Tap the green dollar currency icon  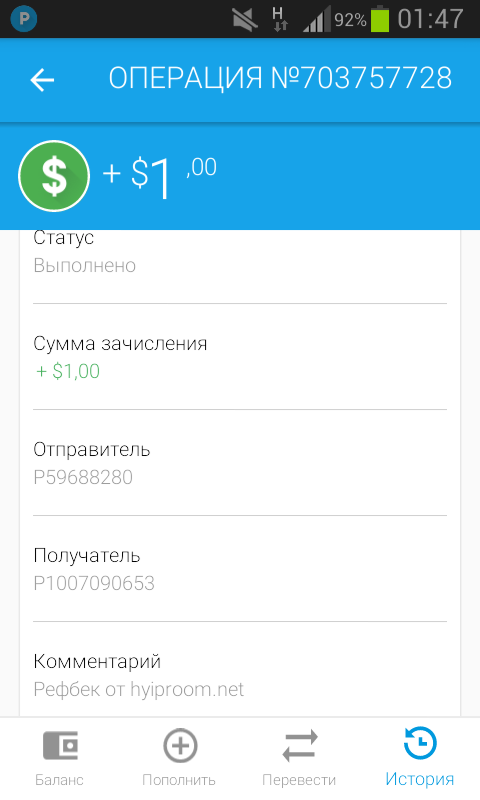pyautogui.click(x=54, y=176)
